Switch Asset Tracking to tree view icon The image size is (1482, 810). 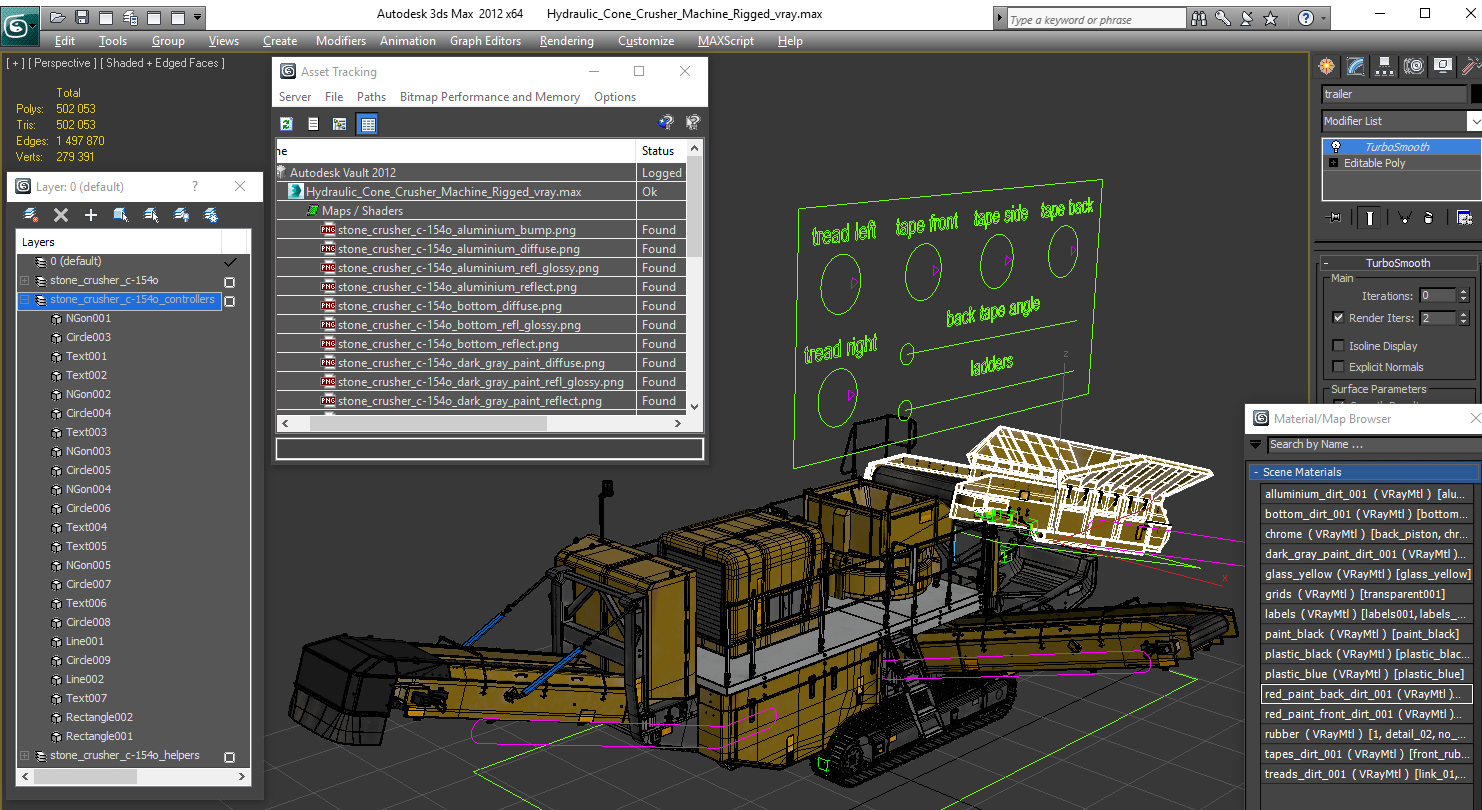(340, 124)
